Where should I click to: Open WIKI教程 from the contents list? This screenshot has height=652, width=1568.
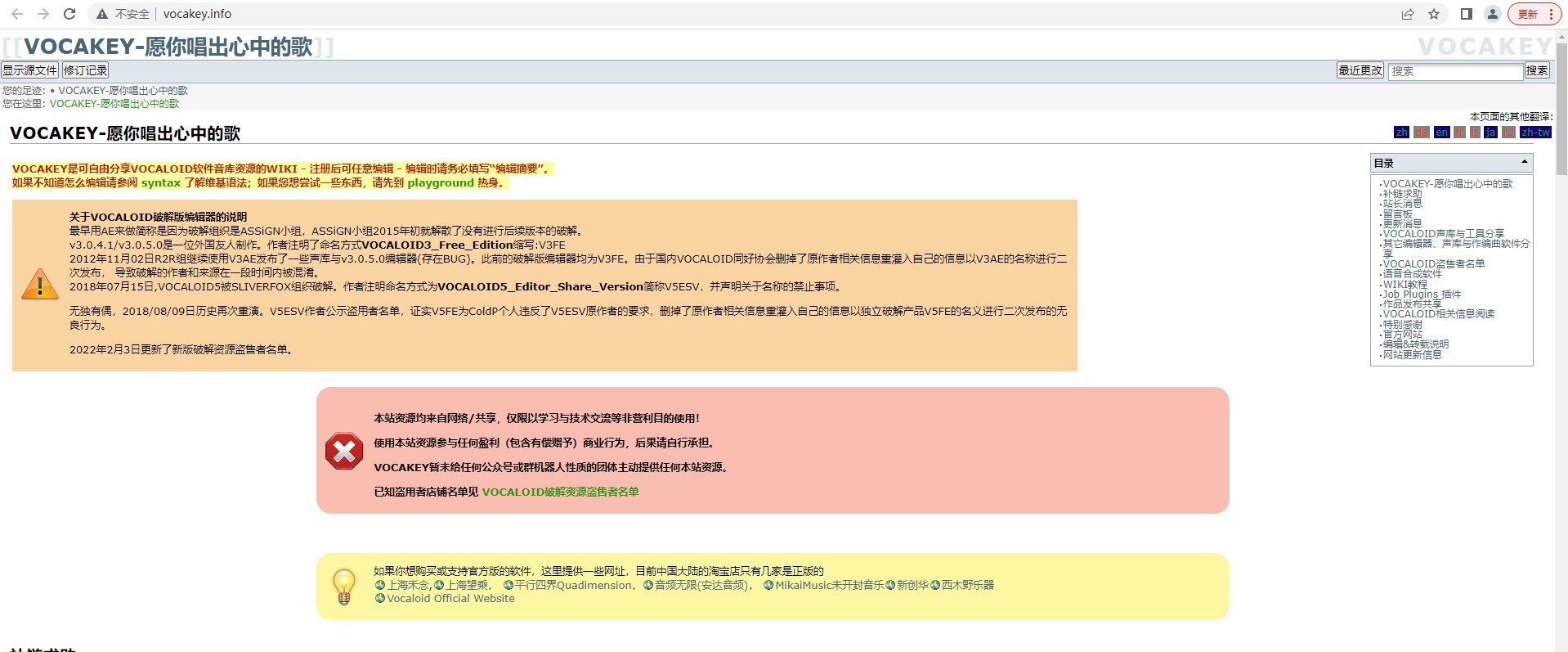click(1405, 285)
